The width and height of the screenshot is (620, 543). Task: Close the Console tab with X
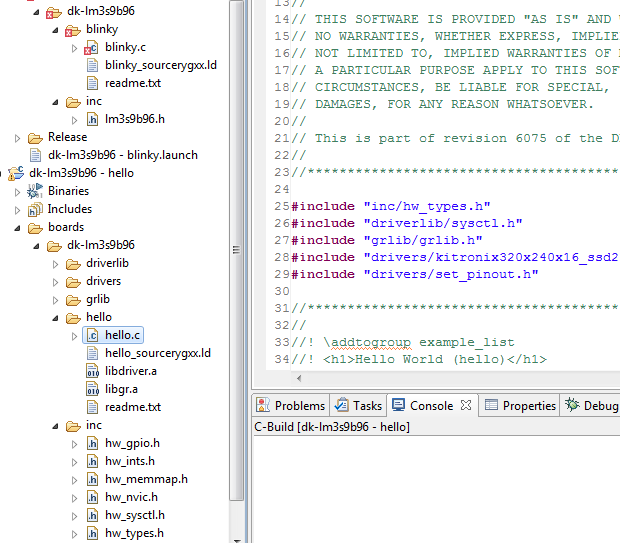pos(466,405)
